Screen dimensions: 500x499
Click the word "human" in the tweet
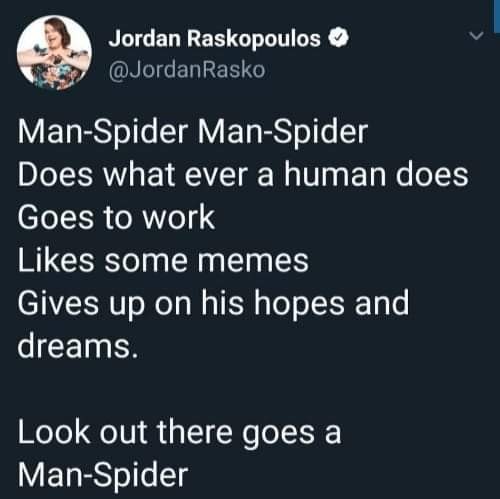pos(335,174)
